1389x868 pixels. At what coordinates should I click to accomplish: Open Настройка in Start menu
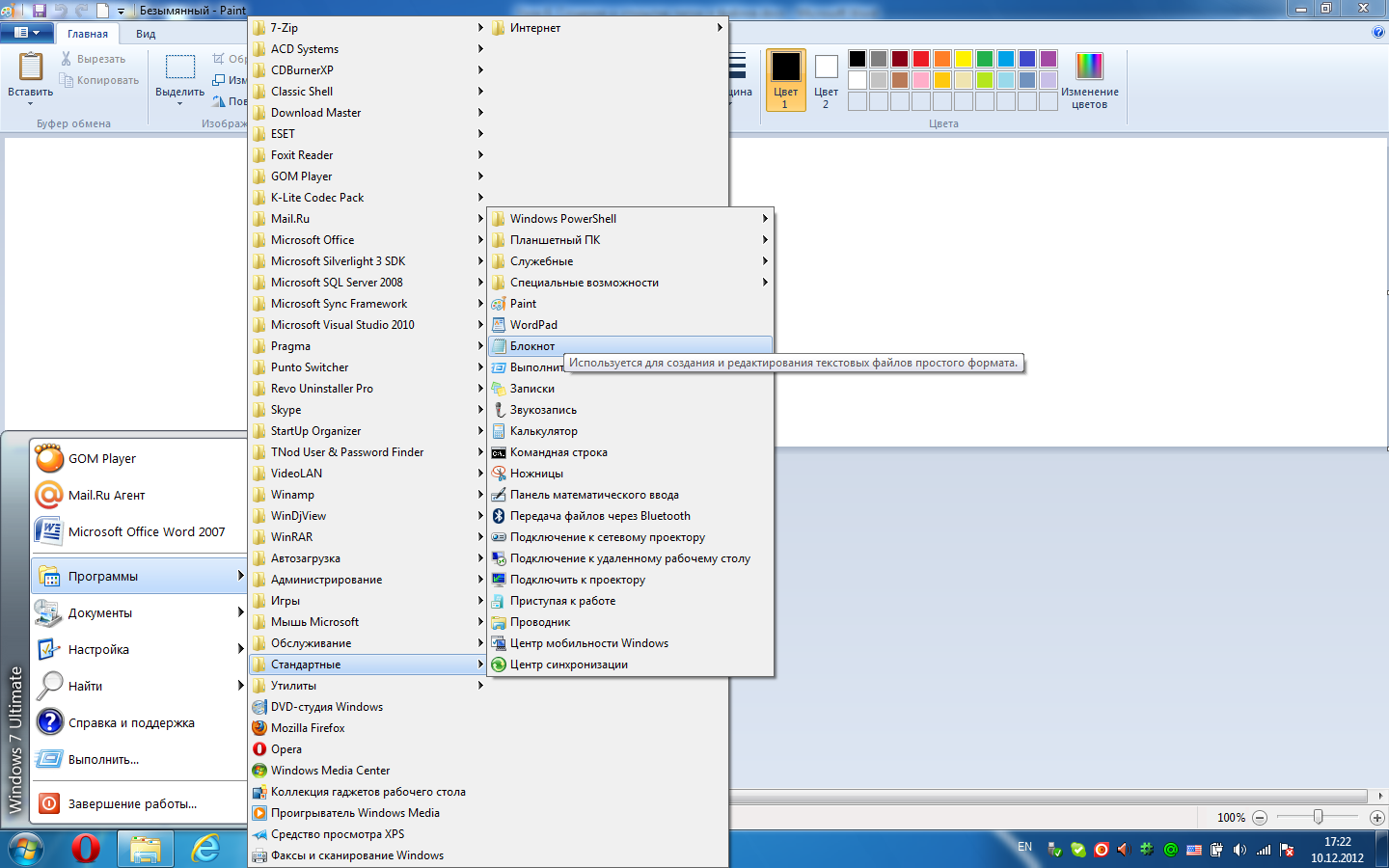[x=140, y=650]
